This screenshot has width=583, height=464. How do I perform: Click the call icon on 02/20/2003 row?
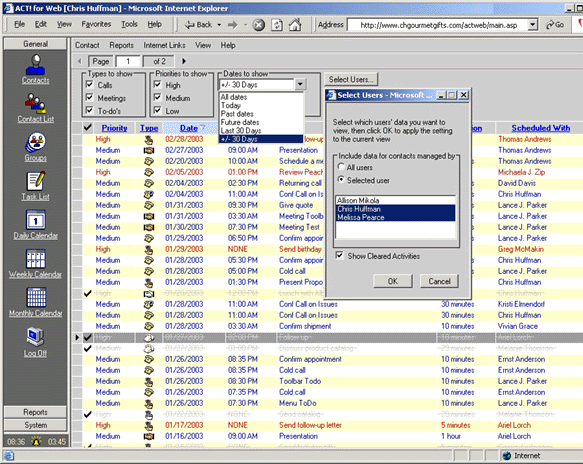point(149,161)
